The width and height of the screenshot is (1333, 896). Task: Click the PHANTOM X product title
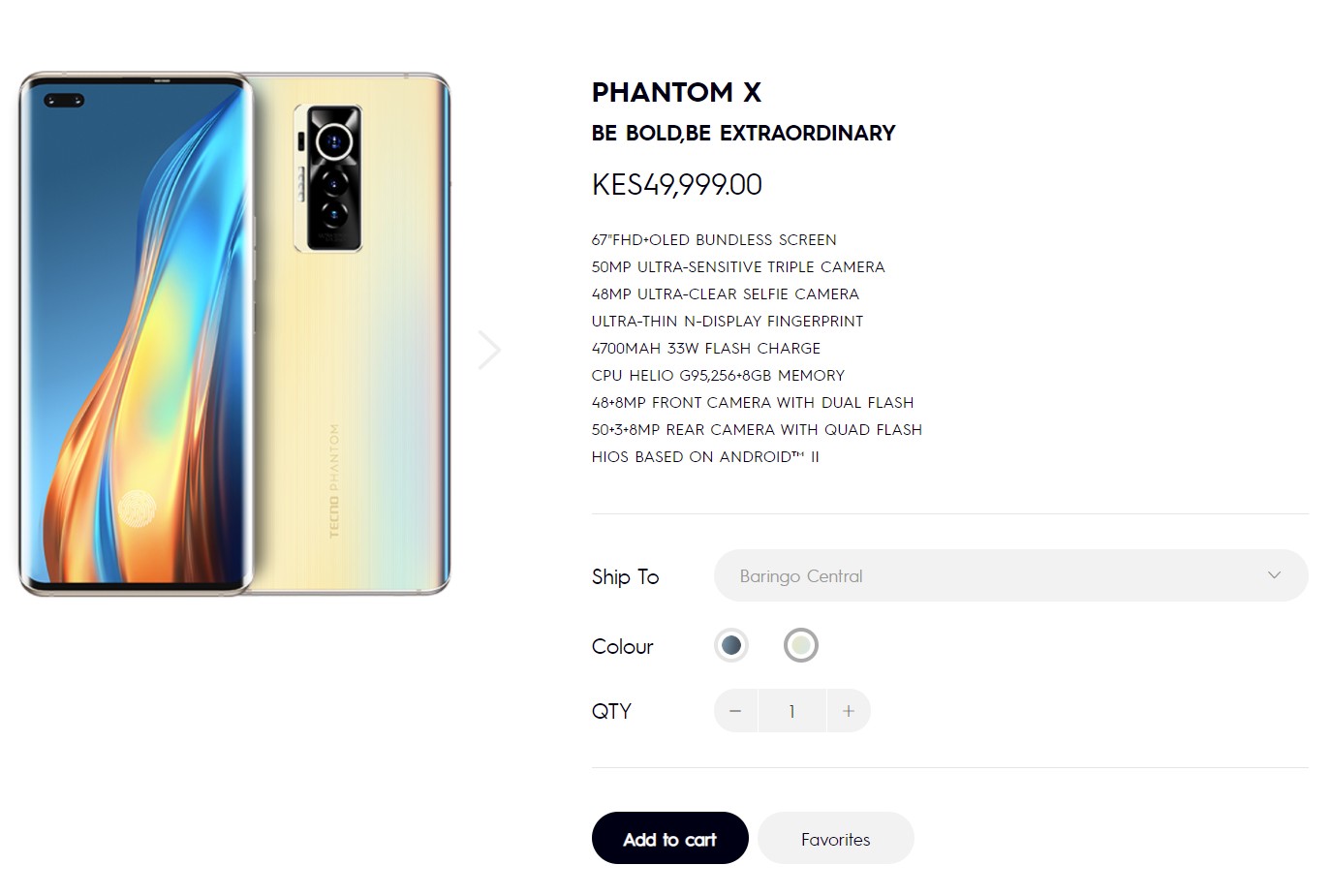click(676, 92)
